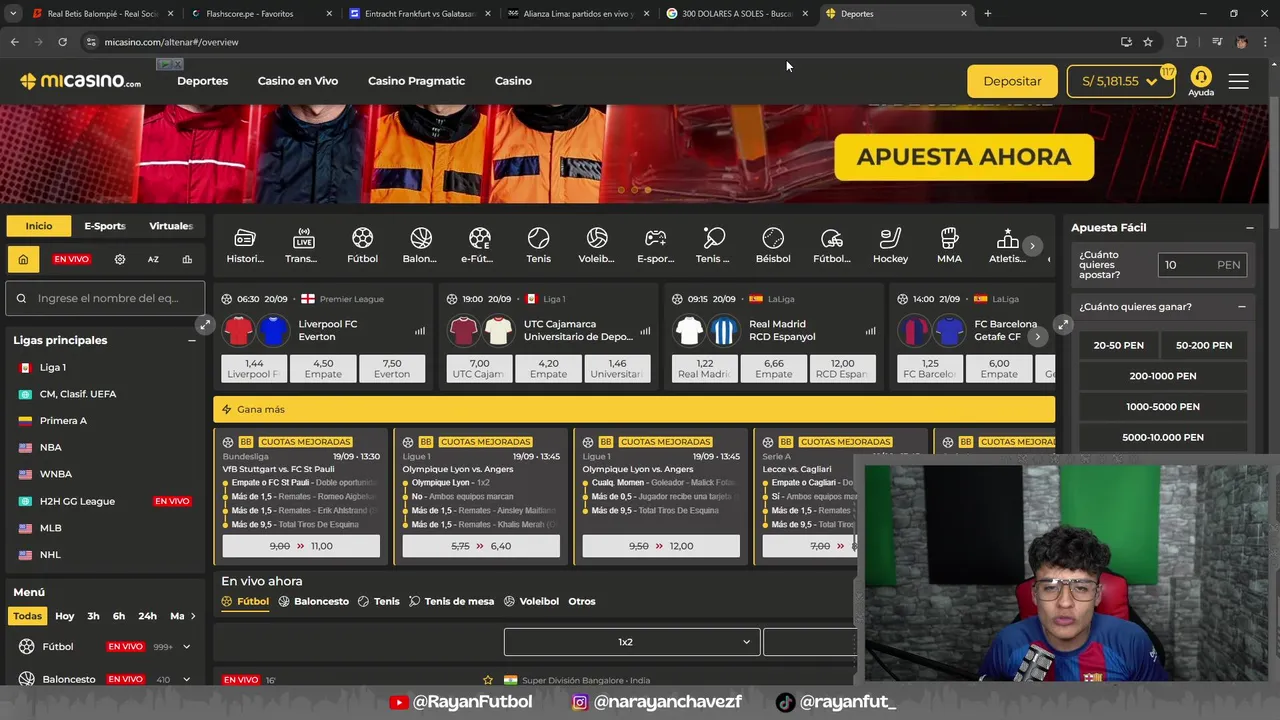Collapse ¿Cuánto quieres ganar? section
1280x720 pixels.
coord(1242,307)
